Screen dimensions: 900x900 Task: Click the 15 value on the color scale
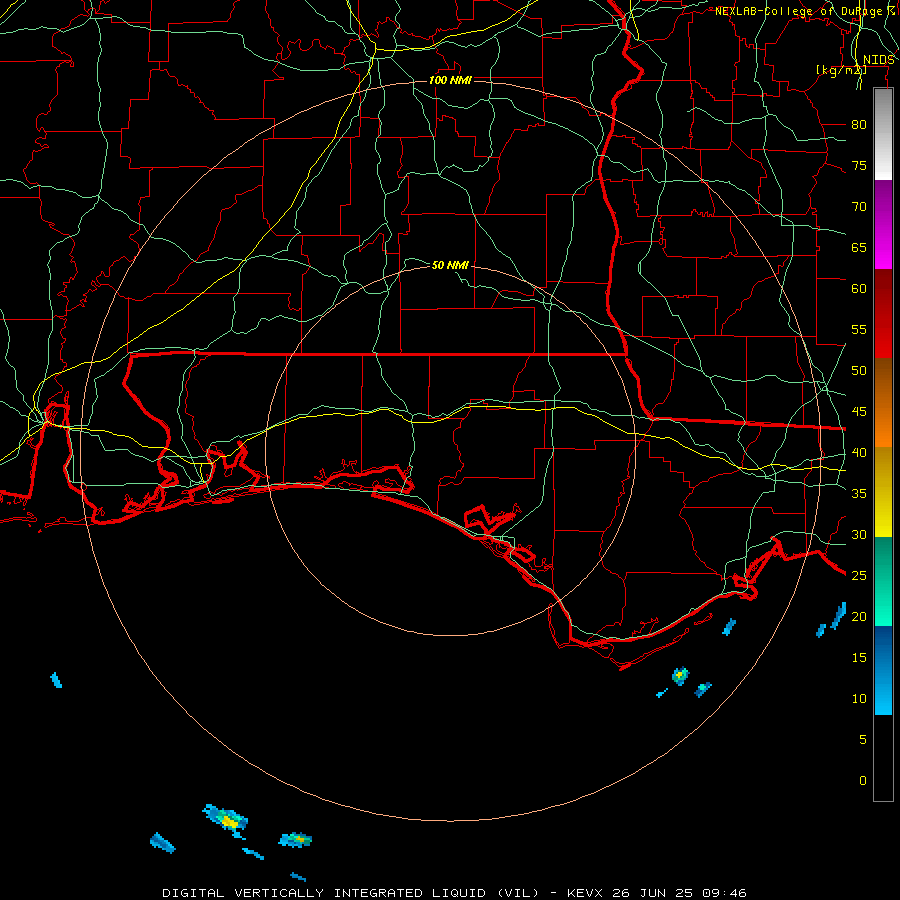(x=859, y=658)
